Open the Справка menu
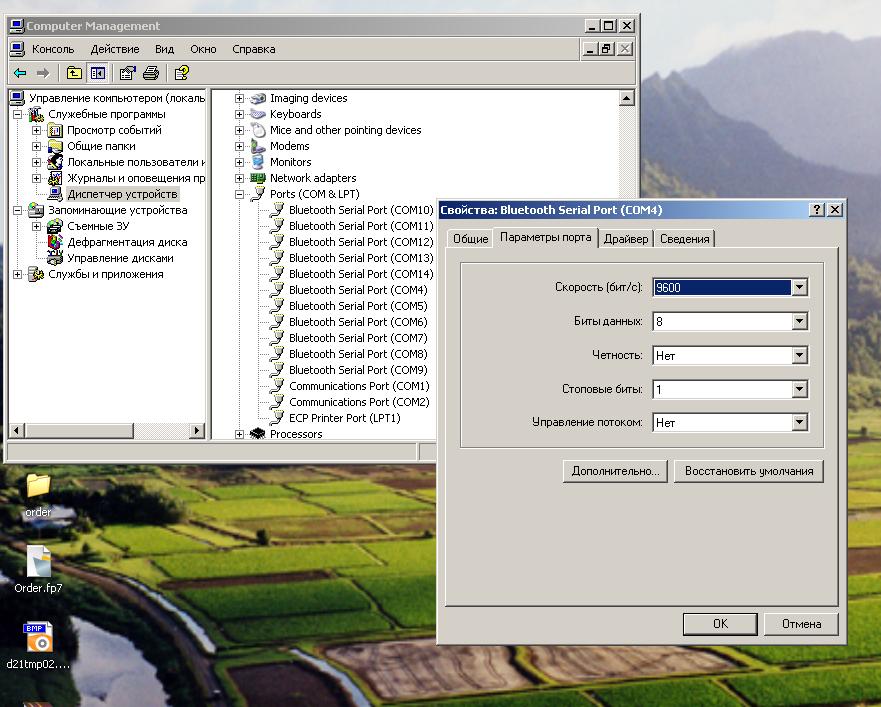Viewport: 881px width, 707px height. click(x=253, y=49)
